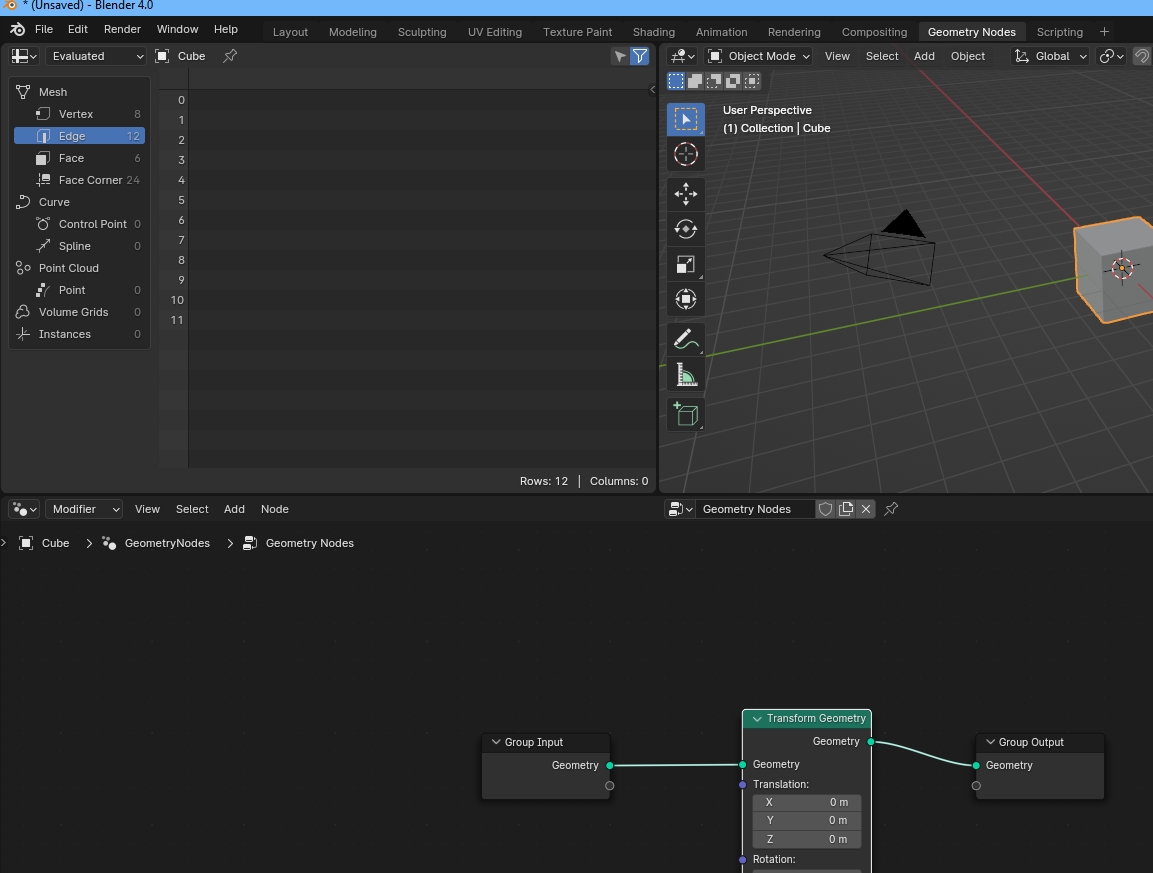The height and width of the screenshot is (873, 1153).
Task: Toggle selected-only display in spreadsheet
Action: (x=620, y=56)
